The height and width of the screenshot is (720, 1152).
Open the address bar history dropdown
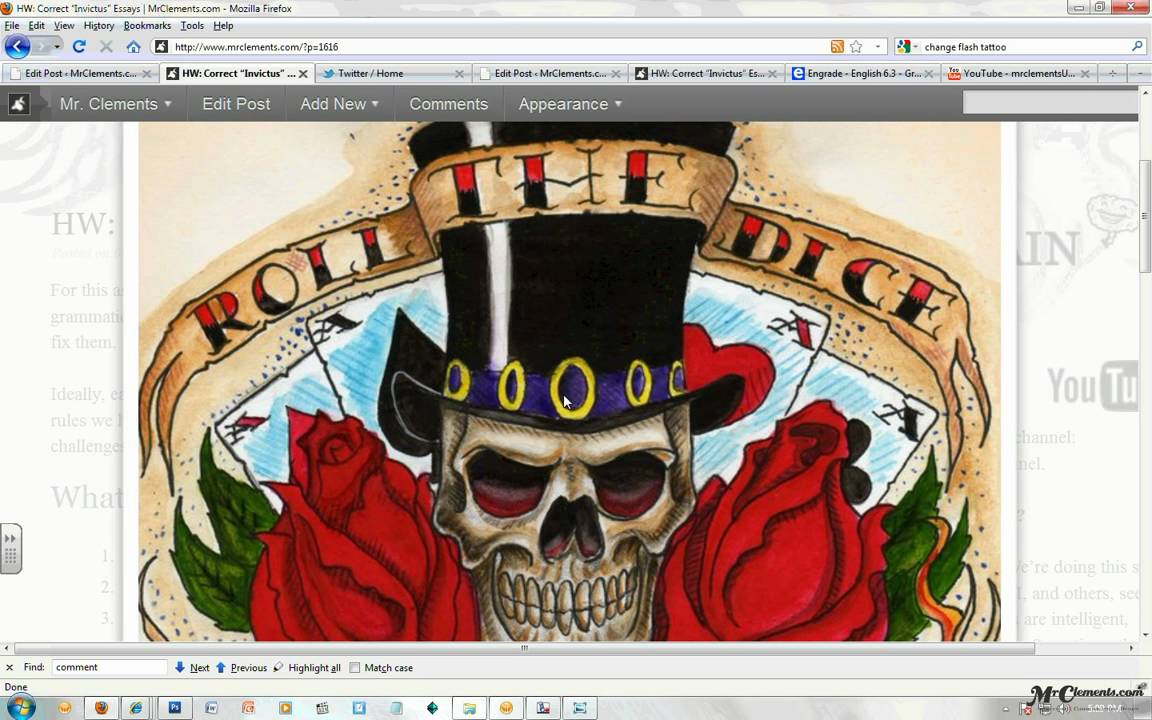pyautogui.click(x=877, y=46)
